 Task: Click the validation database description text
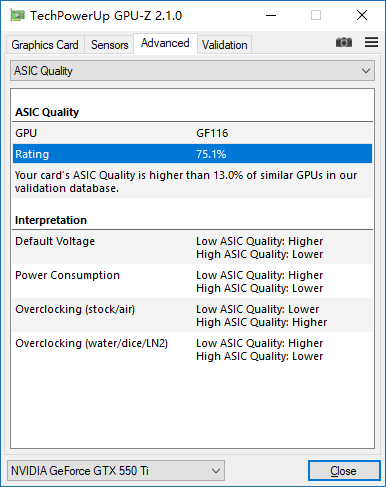pos(186,182)
